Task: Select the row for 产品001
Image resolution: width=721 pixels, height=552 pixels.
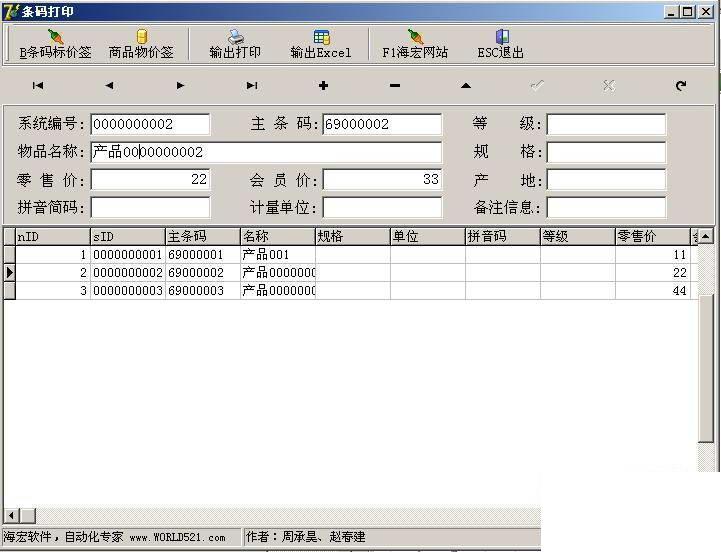Action: (x=351, y=254)
